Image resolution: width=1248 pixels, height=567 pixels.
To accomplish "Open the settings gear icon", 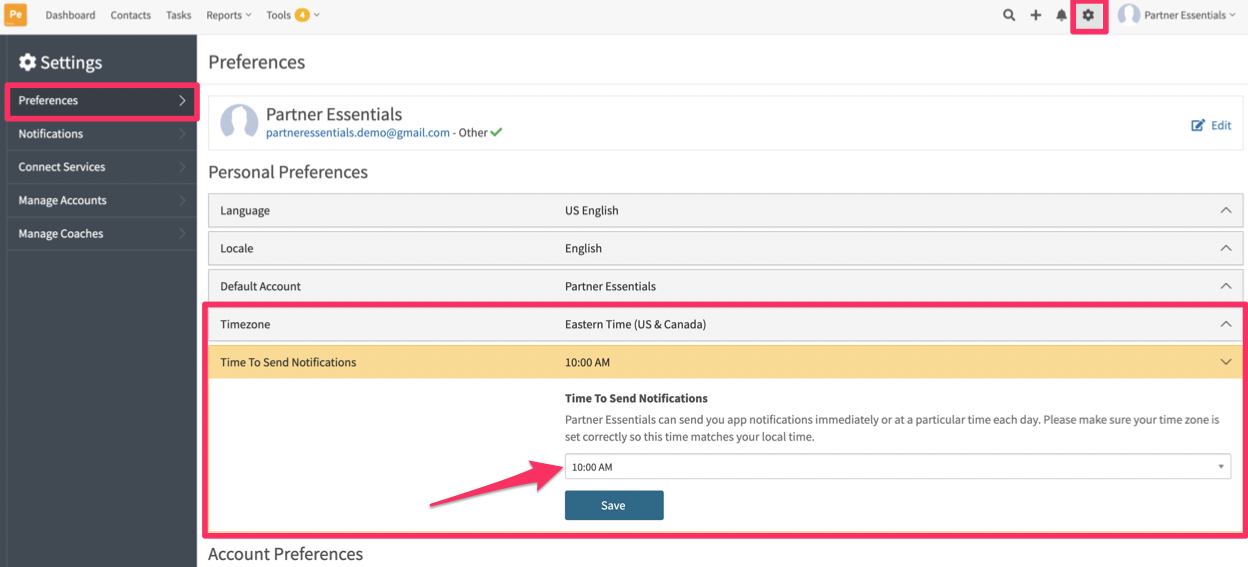I will (1088, 15).
